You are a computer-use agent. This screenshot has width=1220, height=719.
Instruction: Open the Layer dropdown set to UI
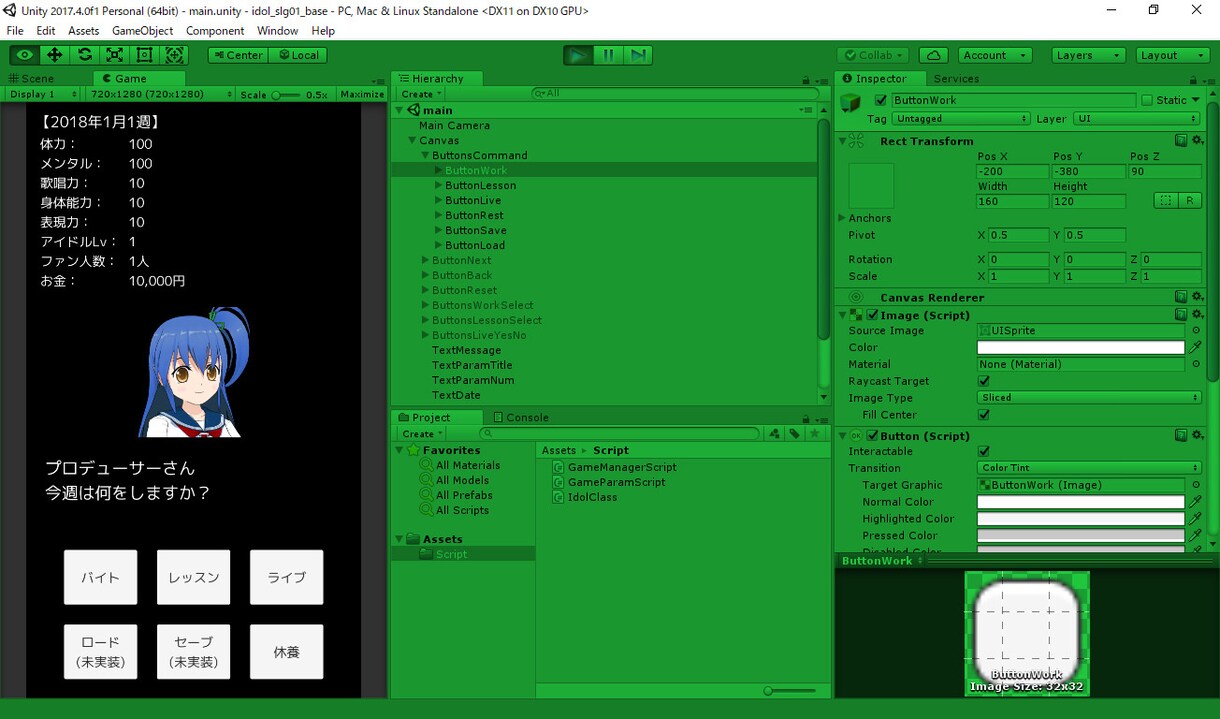click(1138, 119)
